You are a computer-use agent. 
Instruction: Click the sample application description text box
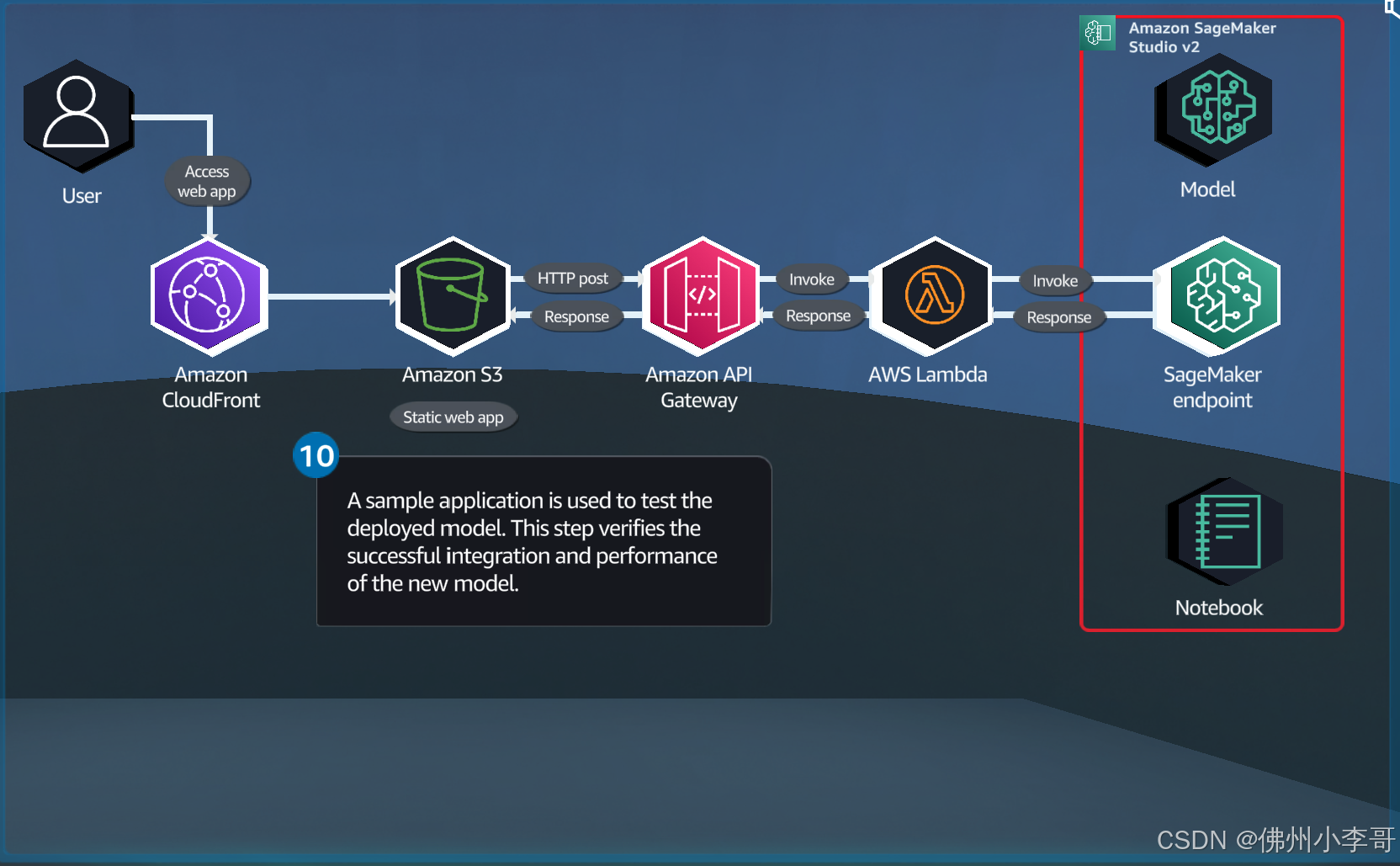[544, 541]
